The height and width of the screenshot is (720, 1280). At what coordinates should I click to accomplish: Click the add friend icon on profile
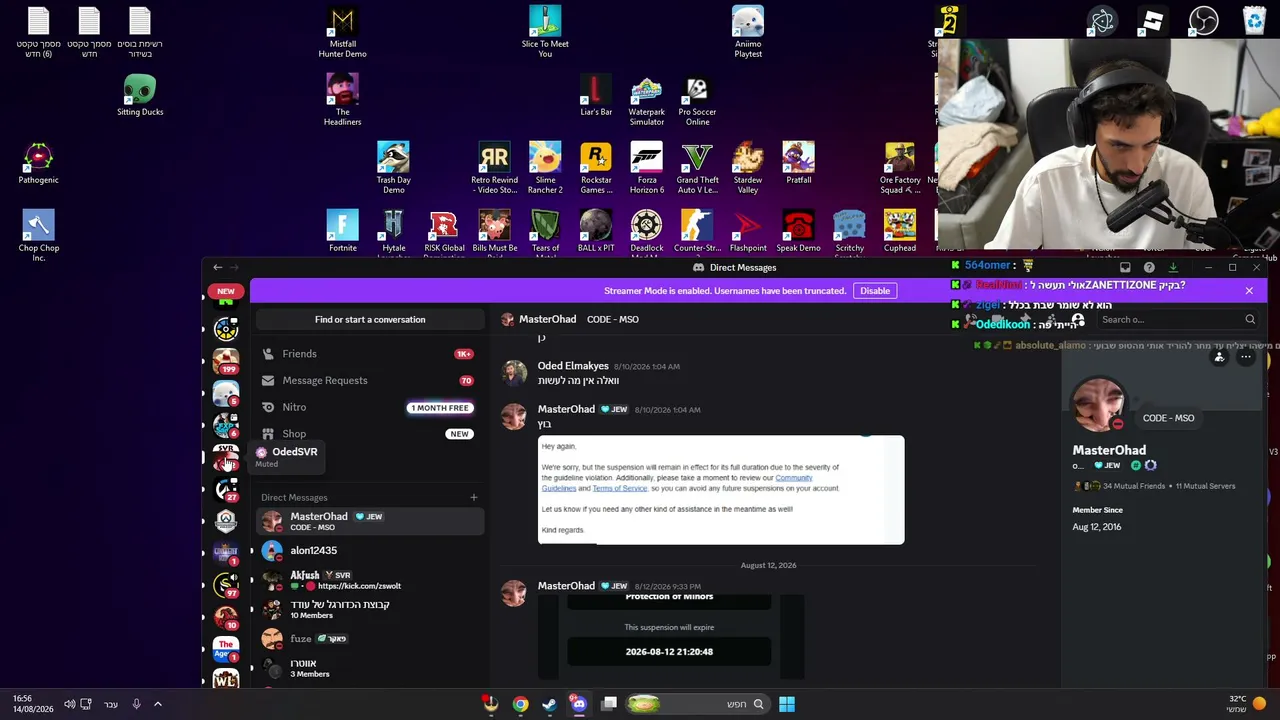point(1219,357)
